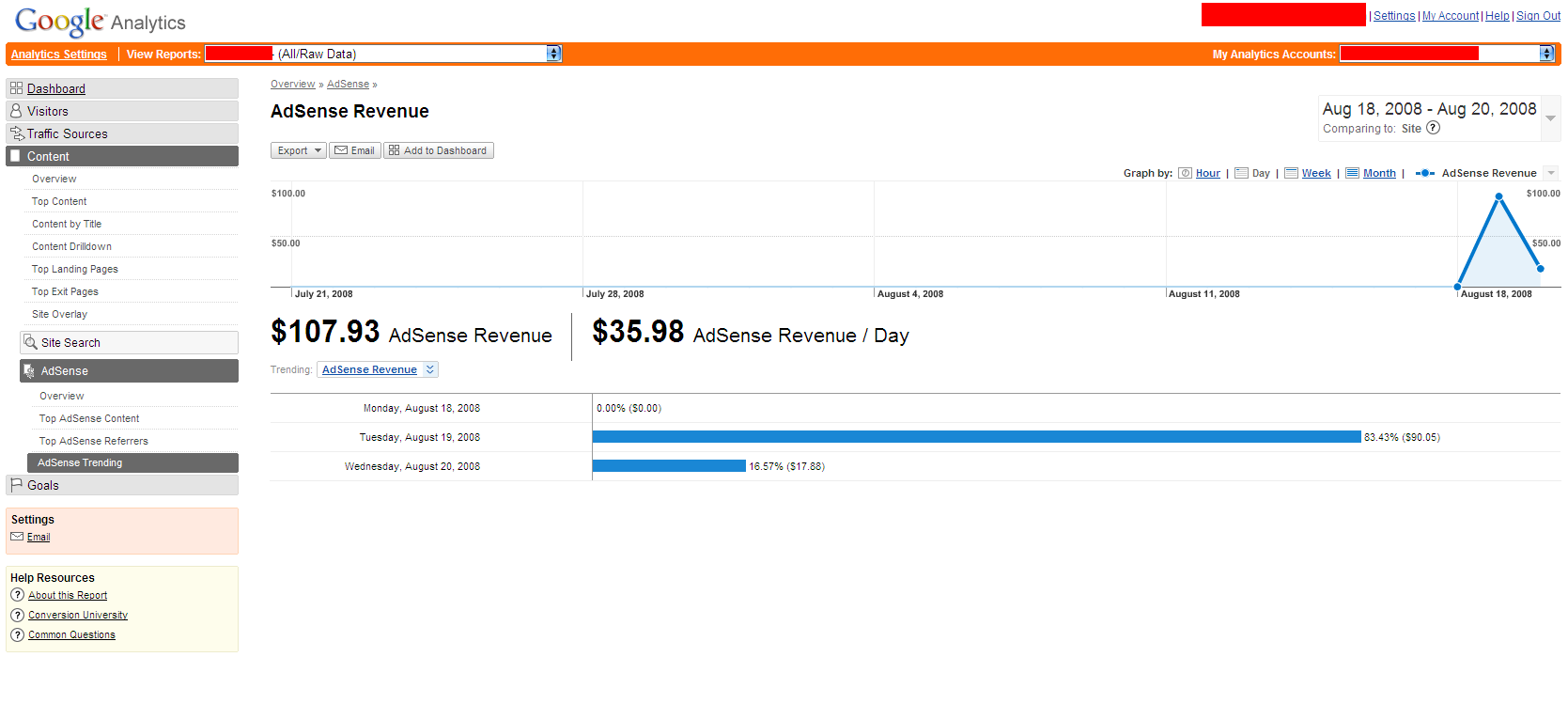Screen dimensions: 1568x704
Task: Open the Trending AdSense Revenue dropdown
Action: point(378,369)
